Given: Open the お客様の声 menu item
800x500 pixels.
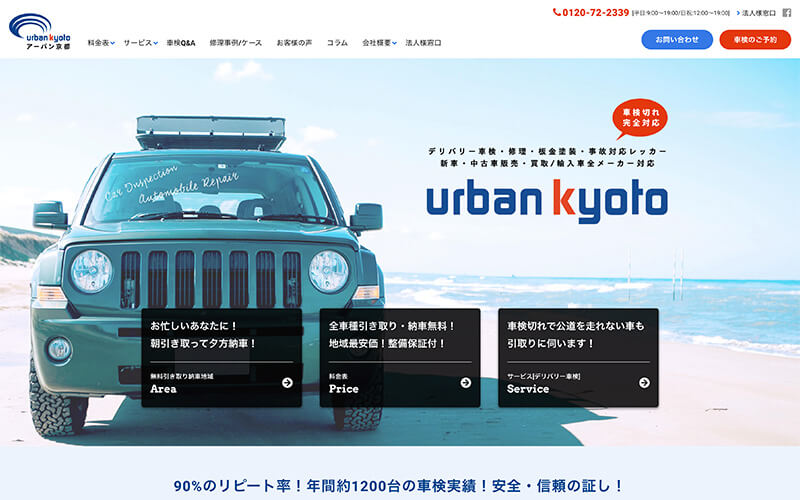Looking at the screenshot, I should 294,43.
